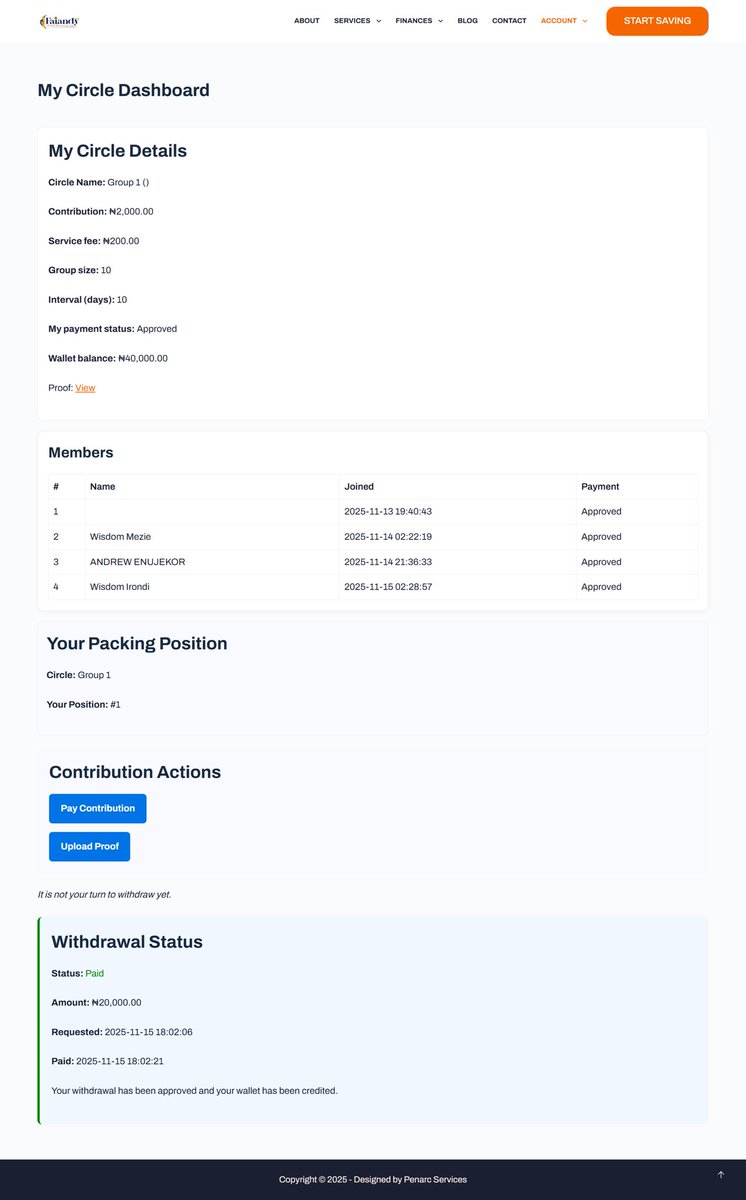This screenshot has width=746, height=1200.
Task: Click joined date 2025-11-14 21:36:33
Action: [x=388, y=562]
